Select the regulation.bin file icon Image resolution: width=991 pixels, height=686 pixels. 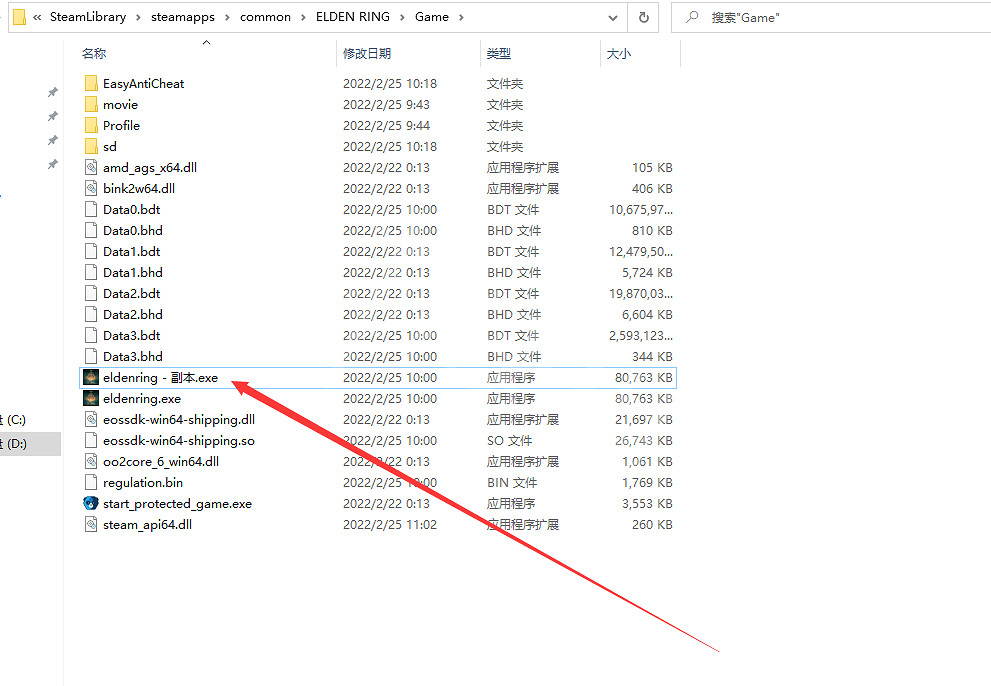91,483
